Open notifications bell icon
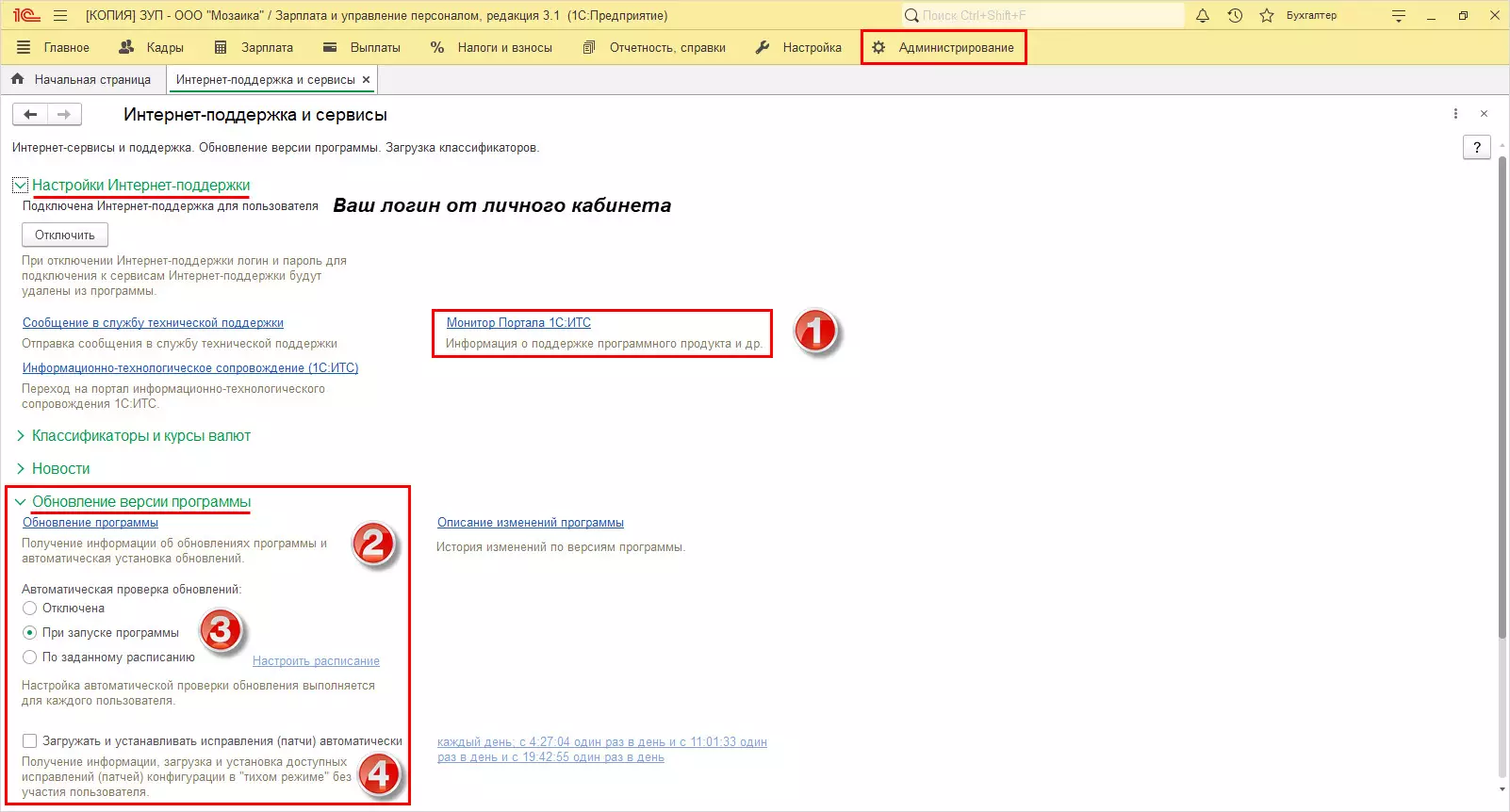This screenshot has height=812, width=1510. 1203,15
